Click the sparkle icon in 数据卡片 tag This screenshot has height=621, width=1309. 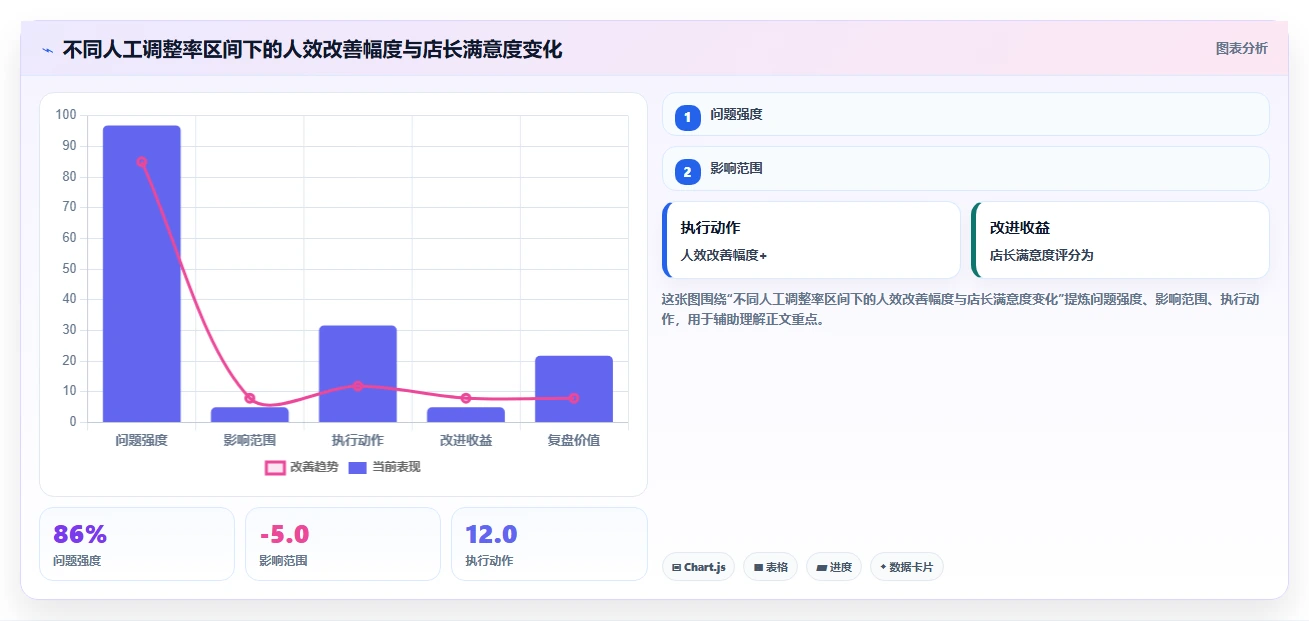tap(883, 567)
